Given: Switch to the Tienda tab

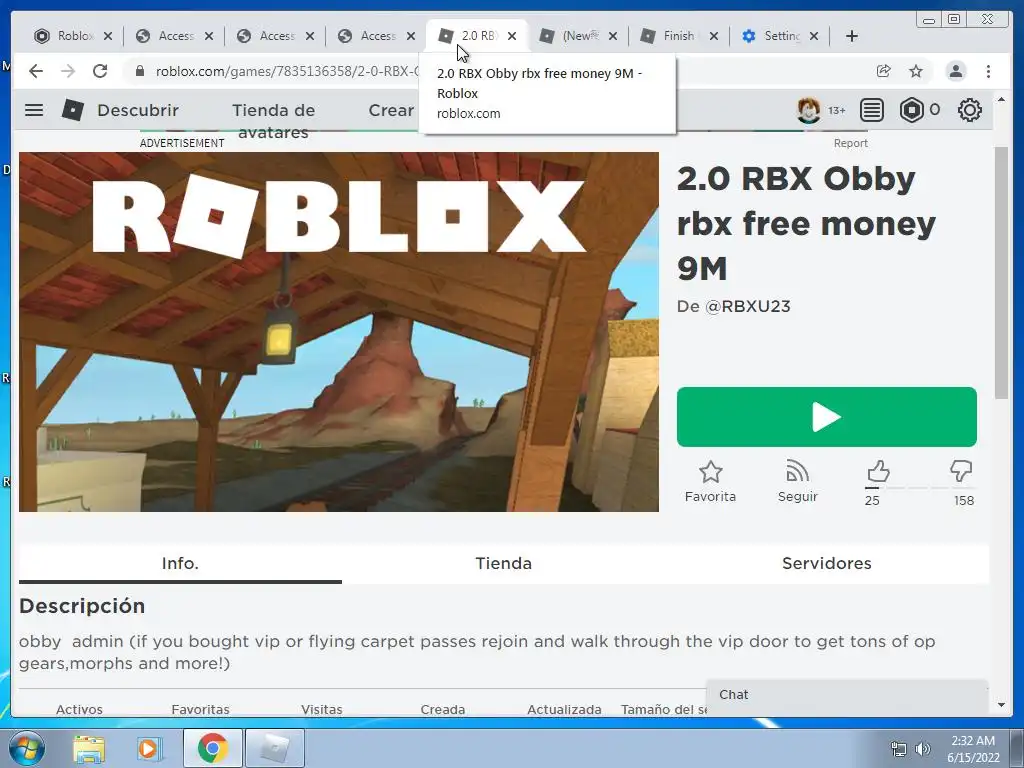Looking at the screenshot, I should 504,564.
